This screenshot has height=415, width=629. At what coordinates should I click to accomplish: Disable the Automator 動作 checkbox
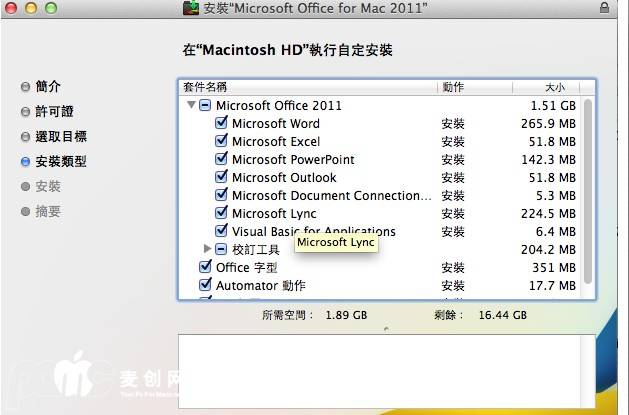coord(206,286)
